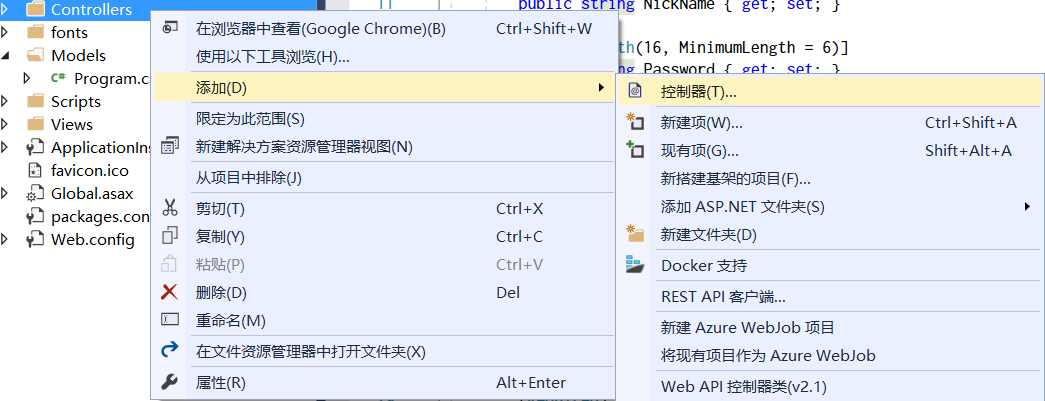This screenshot has height=401, width=1045.
Task: Choose 从项目中排除(J) menu entry
Action: [x=249, y=178]
